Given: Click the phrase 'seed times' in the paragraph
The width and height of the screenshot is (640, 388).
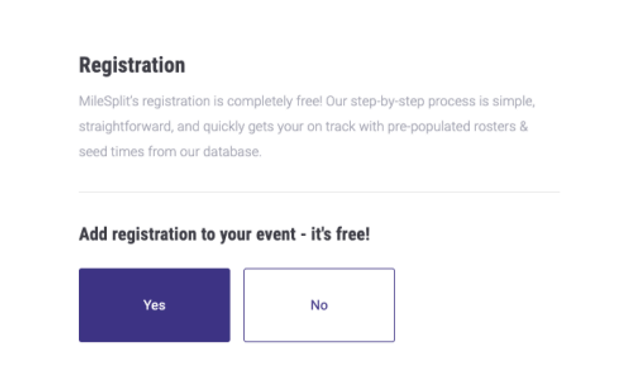Looking at the screenshot, I should 111,152.
